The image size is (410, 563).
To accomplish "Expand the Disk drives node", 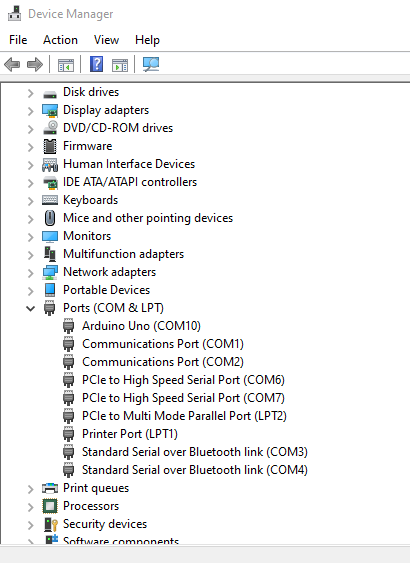I will [x=31, y=94].
